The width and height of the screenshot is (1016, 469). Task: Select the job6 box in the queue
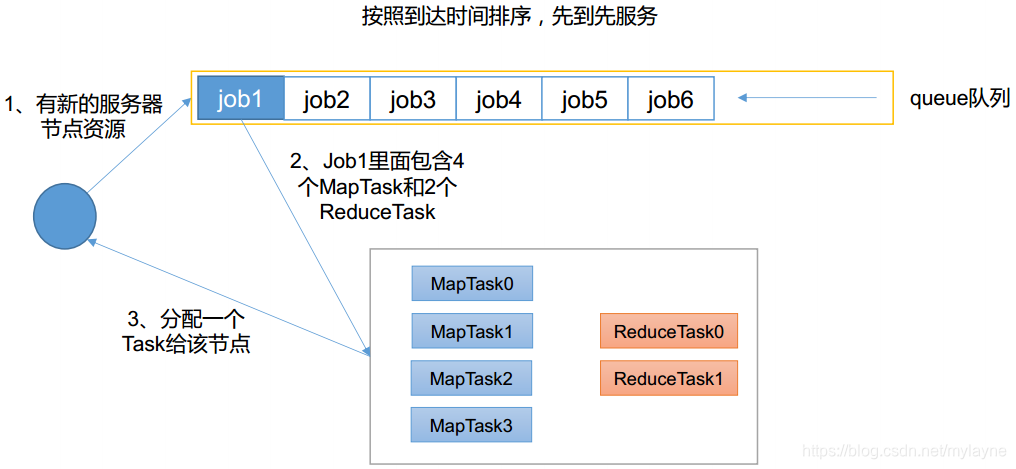click(671, 98)
